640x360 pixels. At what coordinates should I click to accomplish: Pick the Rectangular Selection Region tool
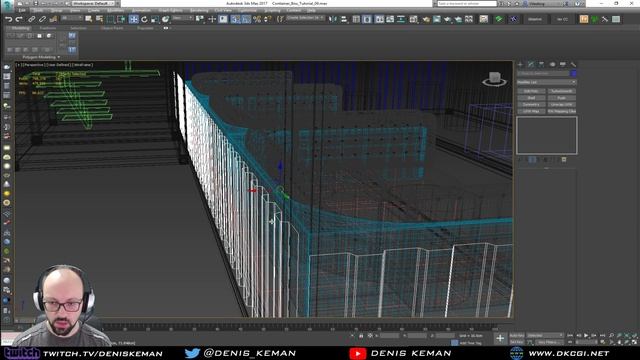(110, 19)
